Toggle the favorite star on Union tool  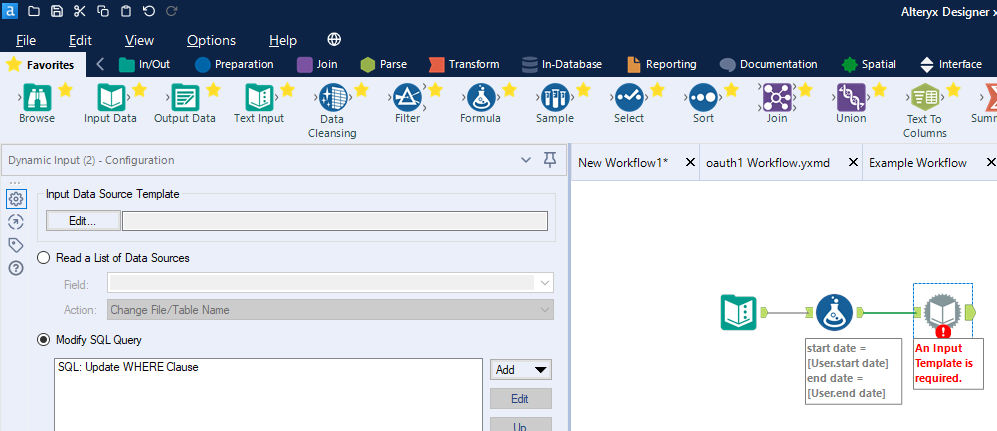pyautogui.click(x=879, y=90)
